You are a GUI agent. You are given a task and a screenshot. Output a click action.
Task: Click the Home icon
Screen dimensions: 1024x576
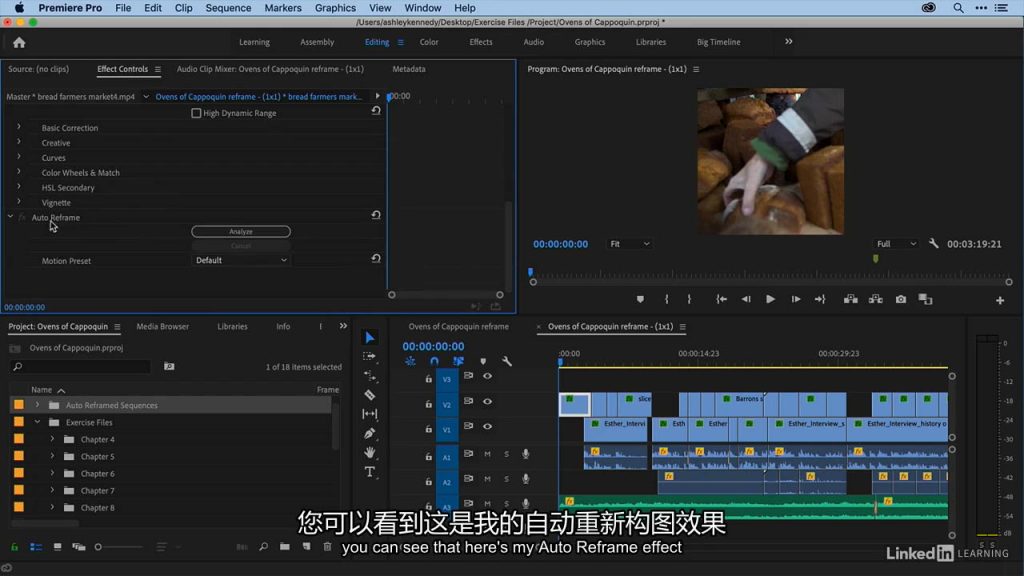[19, 42]
